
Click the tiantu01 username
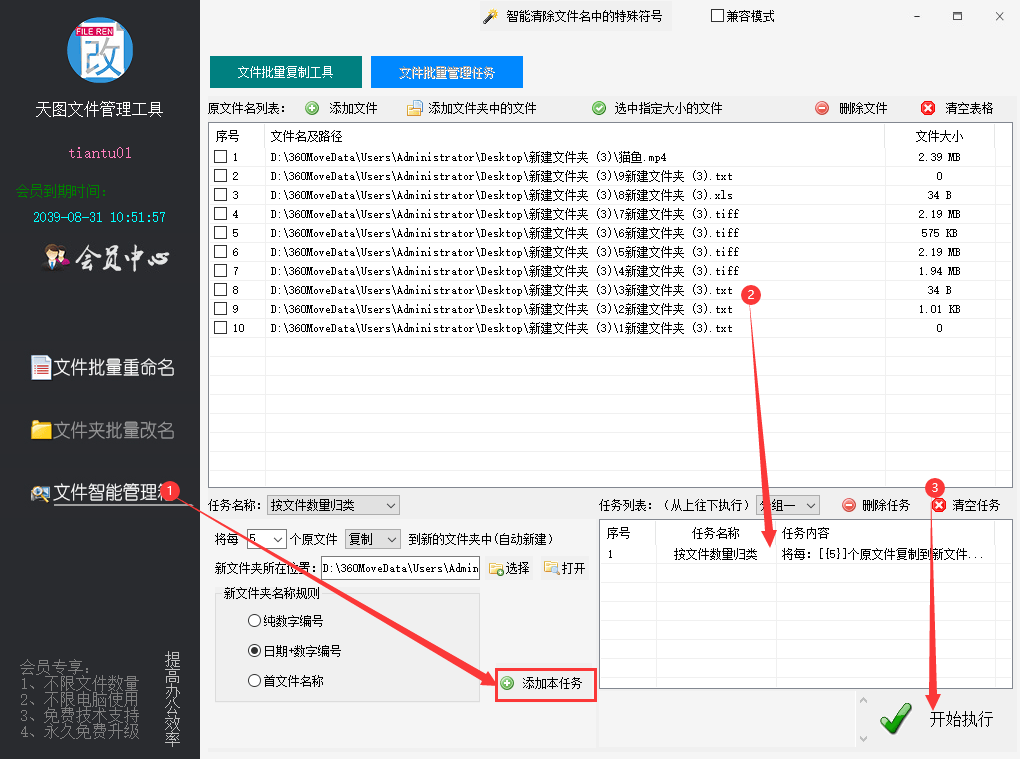coord(100,153)
